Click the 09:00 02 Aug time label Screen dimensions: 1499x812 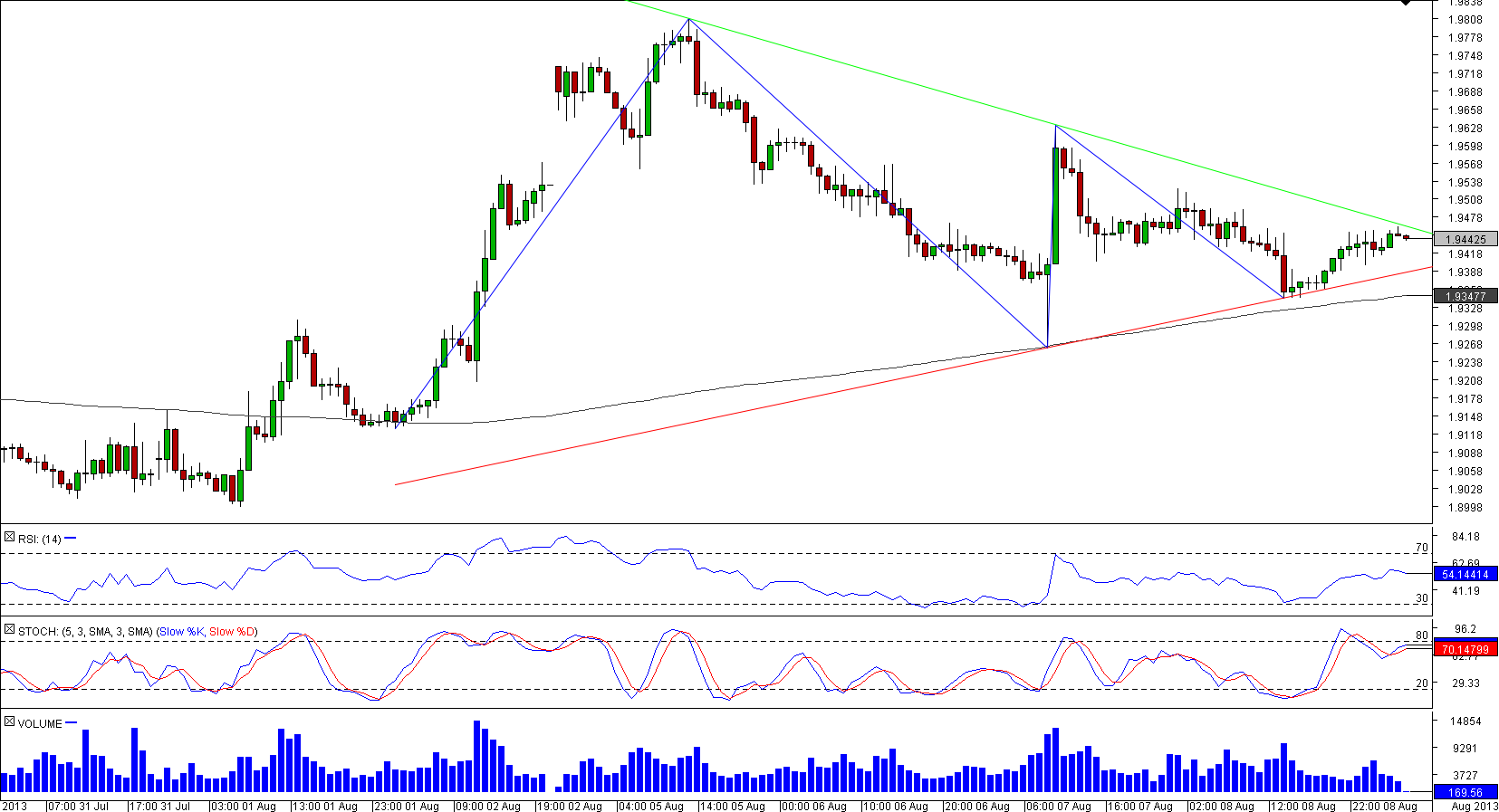tap(487, 806)
